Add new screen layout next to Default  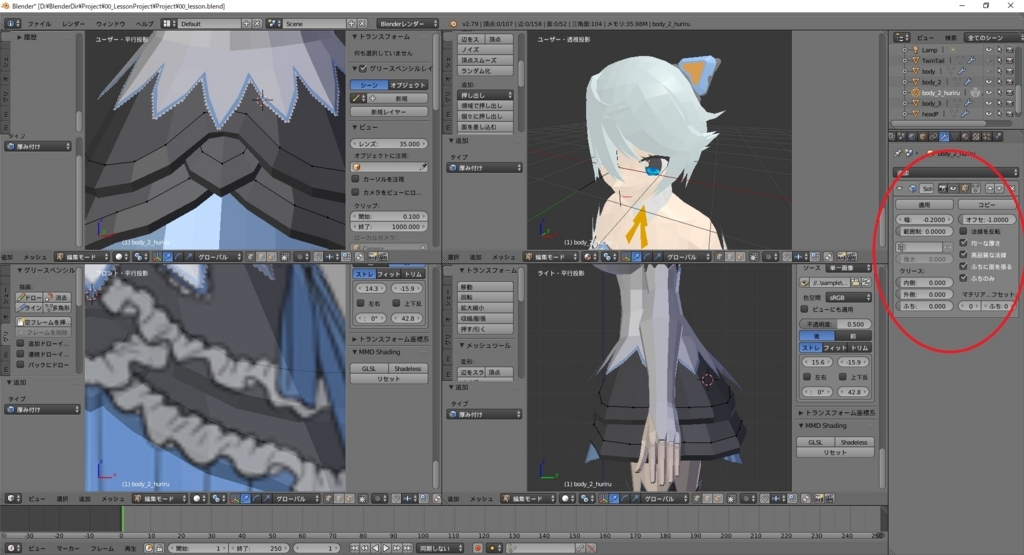[x=246, y=24]
